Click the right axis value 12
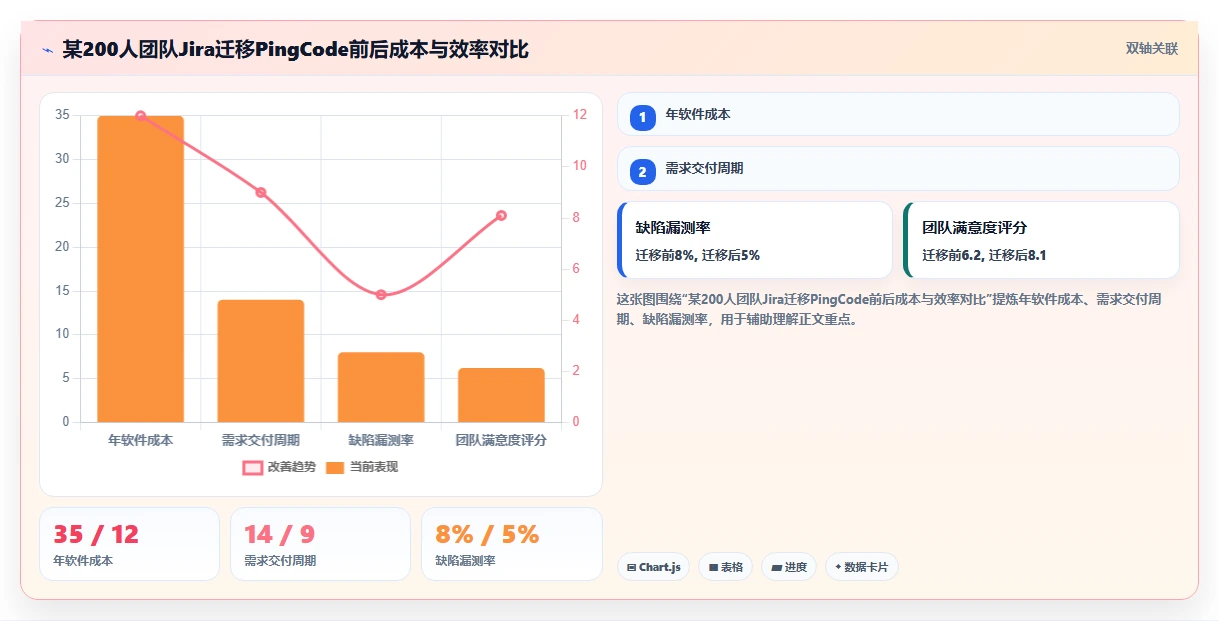Viewport: 1219px width, 621px height. pos(581,115)
